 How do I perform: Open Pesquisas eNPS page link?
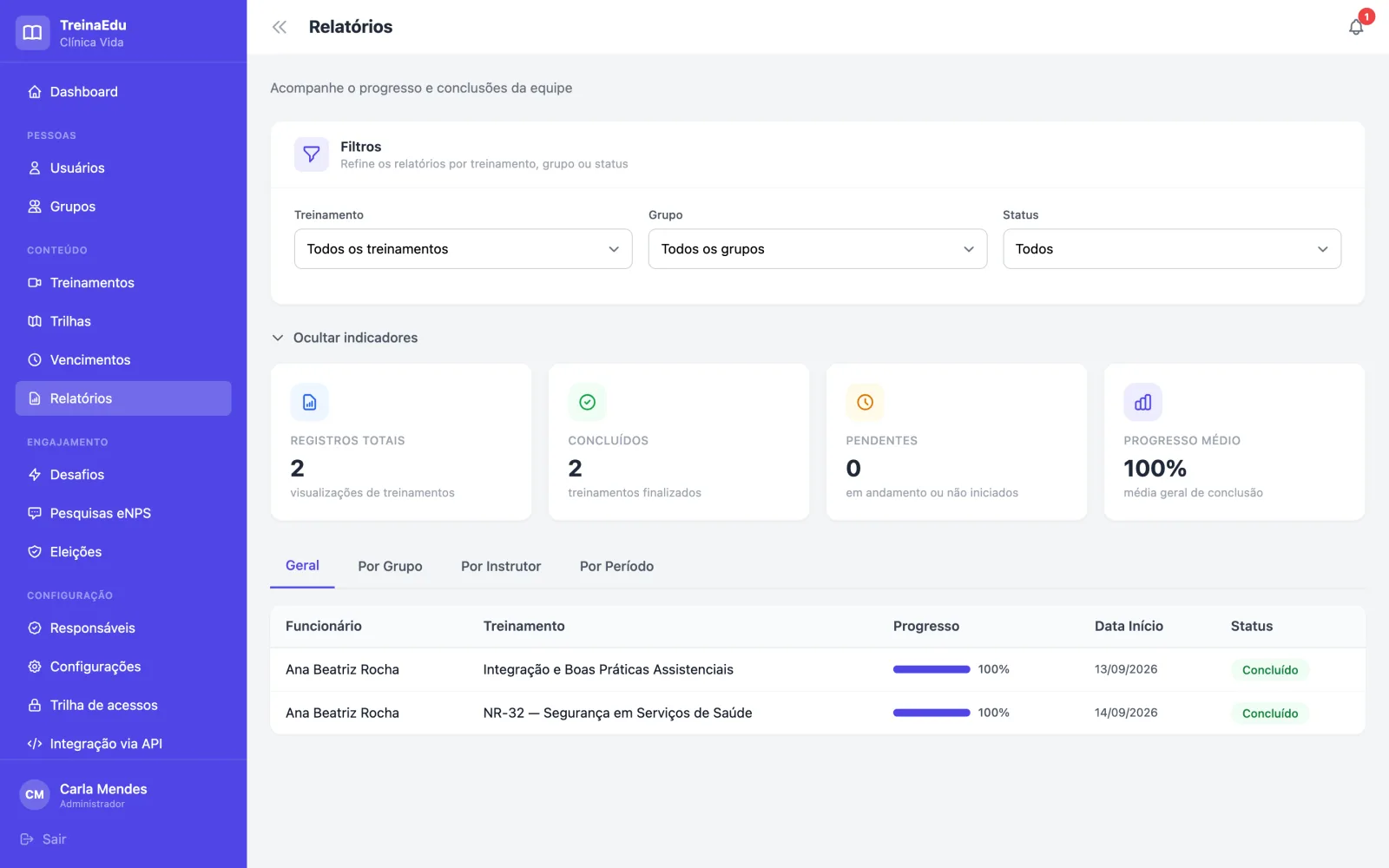[123, 513]
